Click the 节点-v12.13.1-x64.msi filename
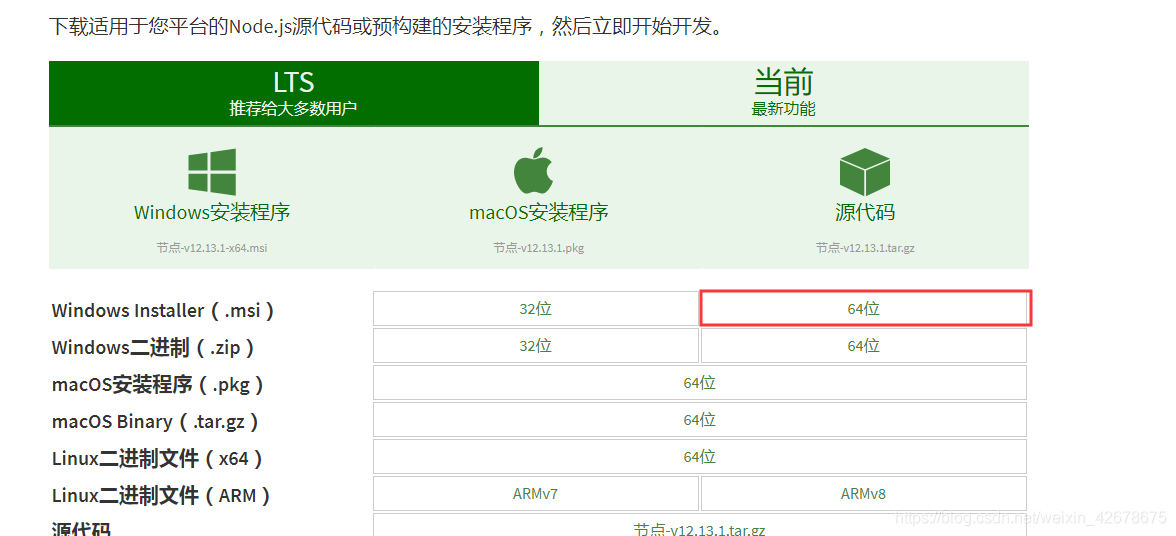The image size is (1176, 536). [x=212, y=247]
